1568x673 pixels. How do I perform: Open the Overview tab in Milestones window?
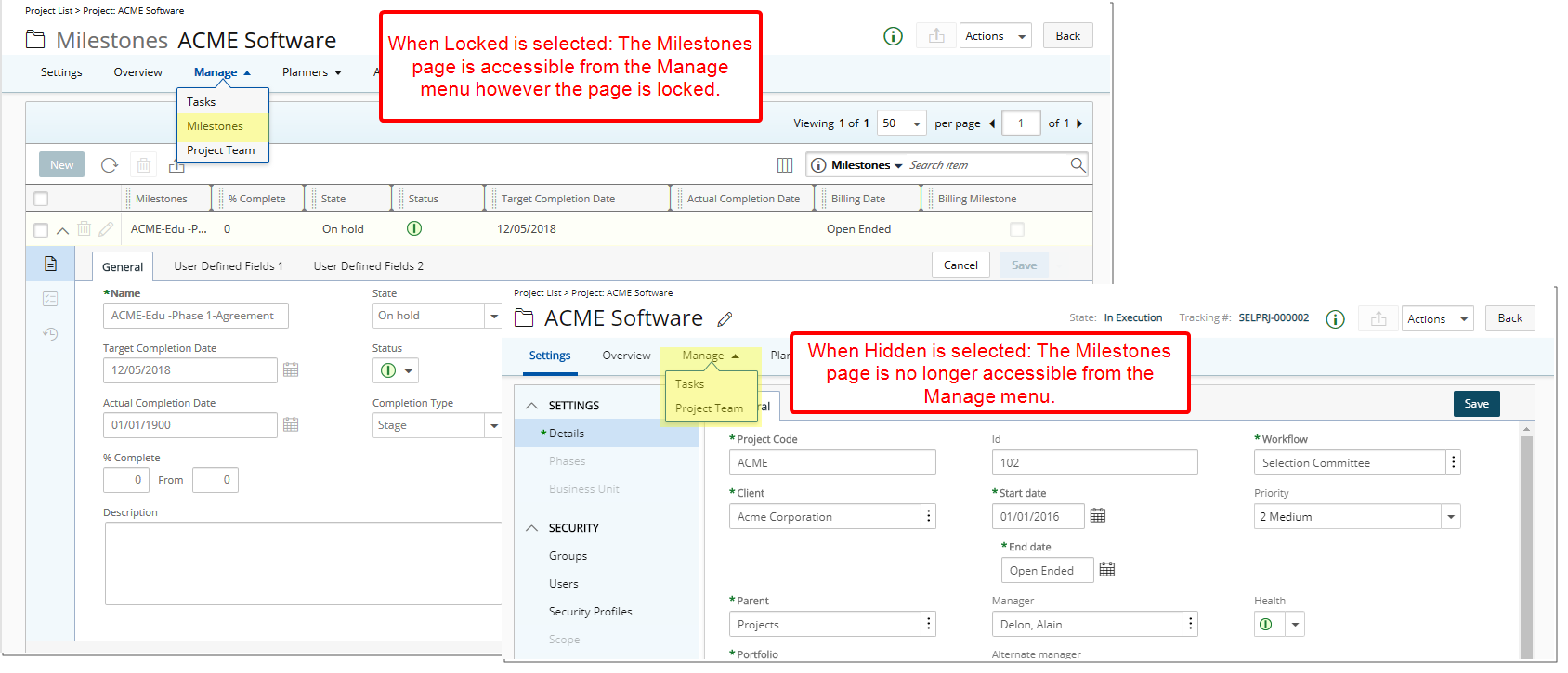137,72
